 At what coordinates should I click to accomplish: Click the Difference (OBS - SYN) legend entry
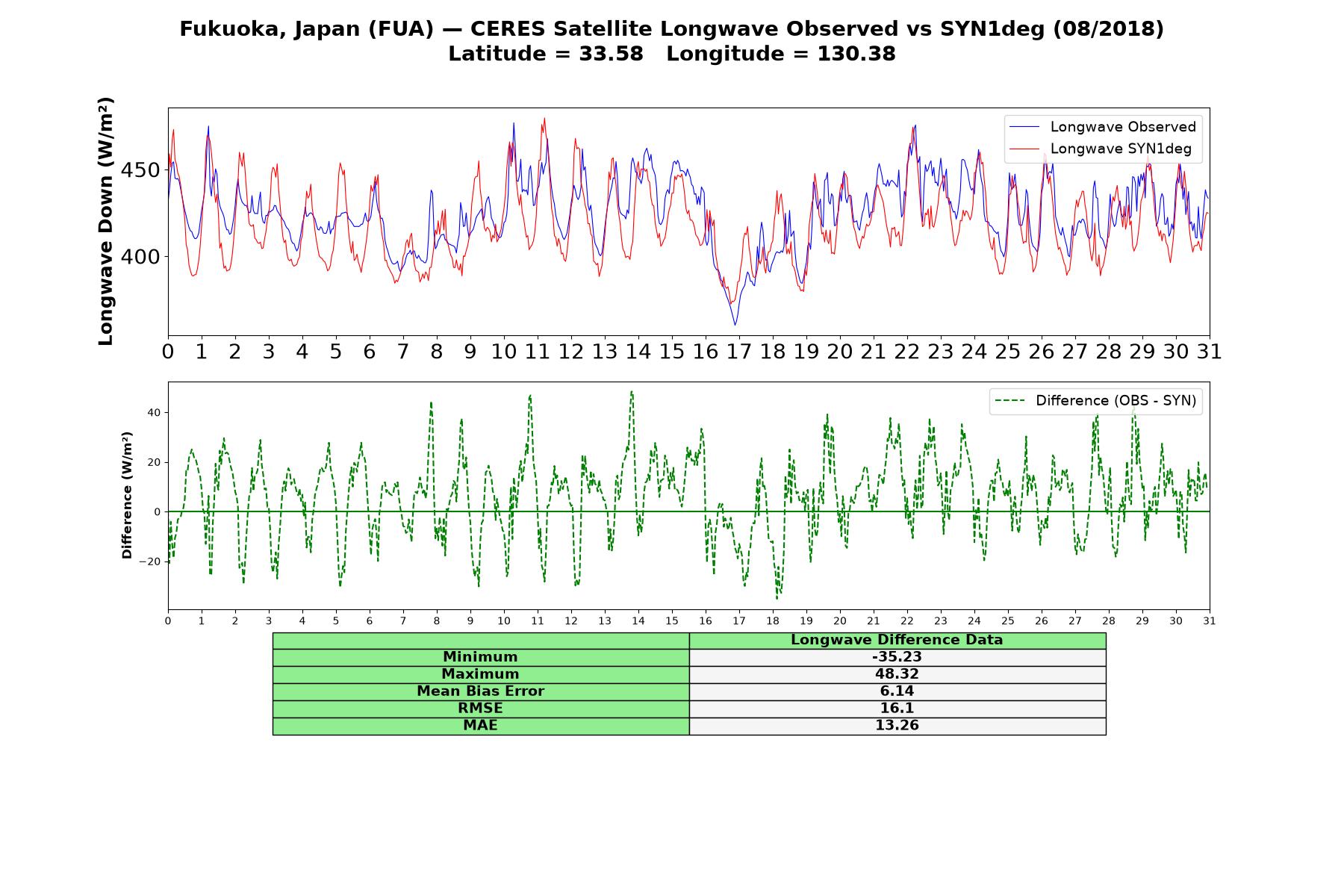1095,401
